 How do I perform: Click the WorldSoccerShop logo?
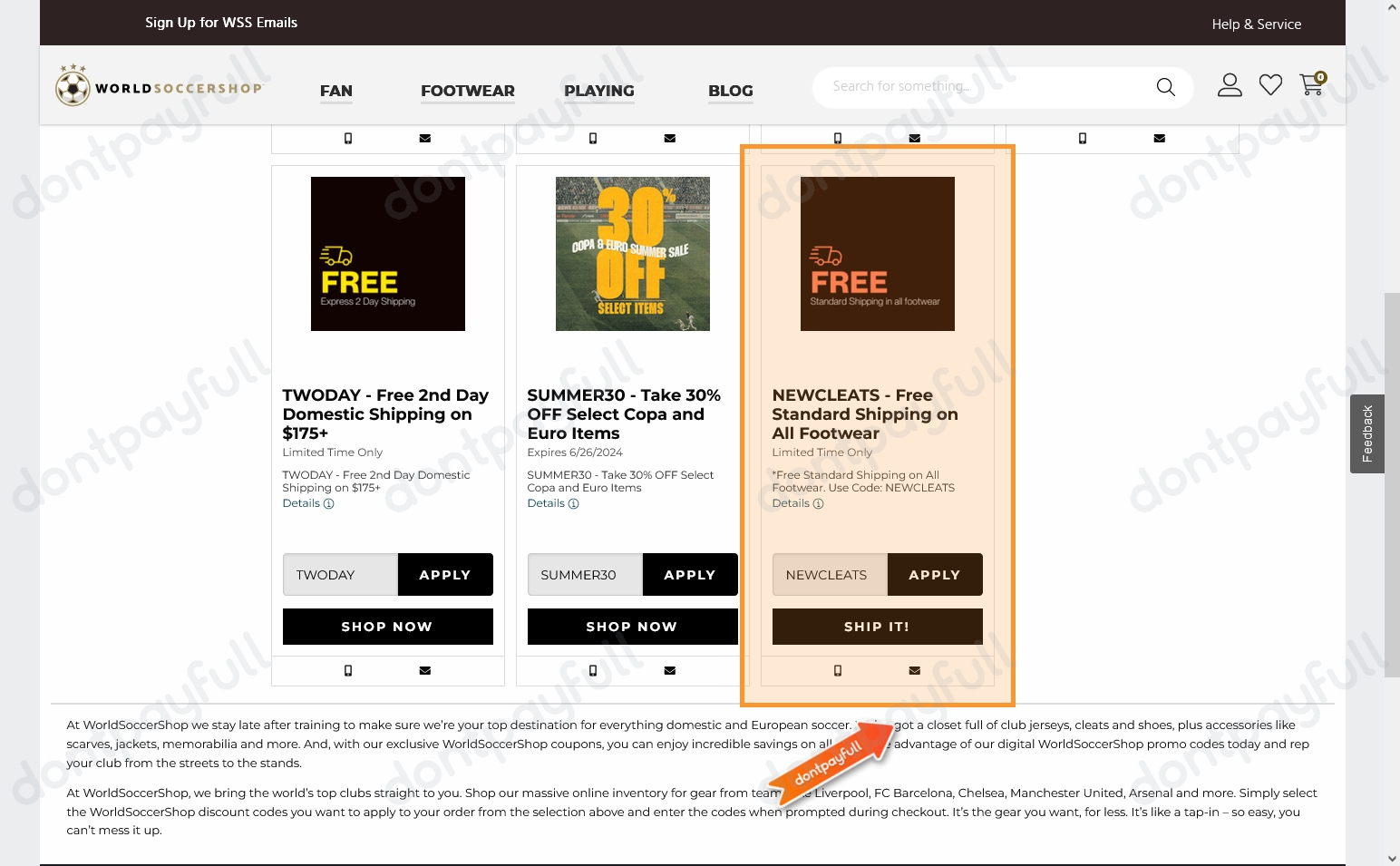tap(159, 87)
